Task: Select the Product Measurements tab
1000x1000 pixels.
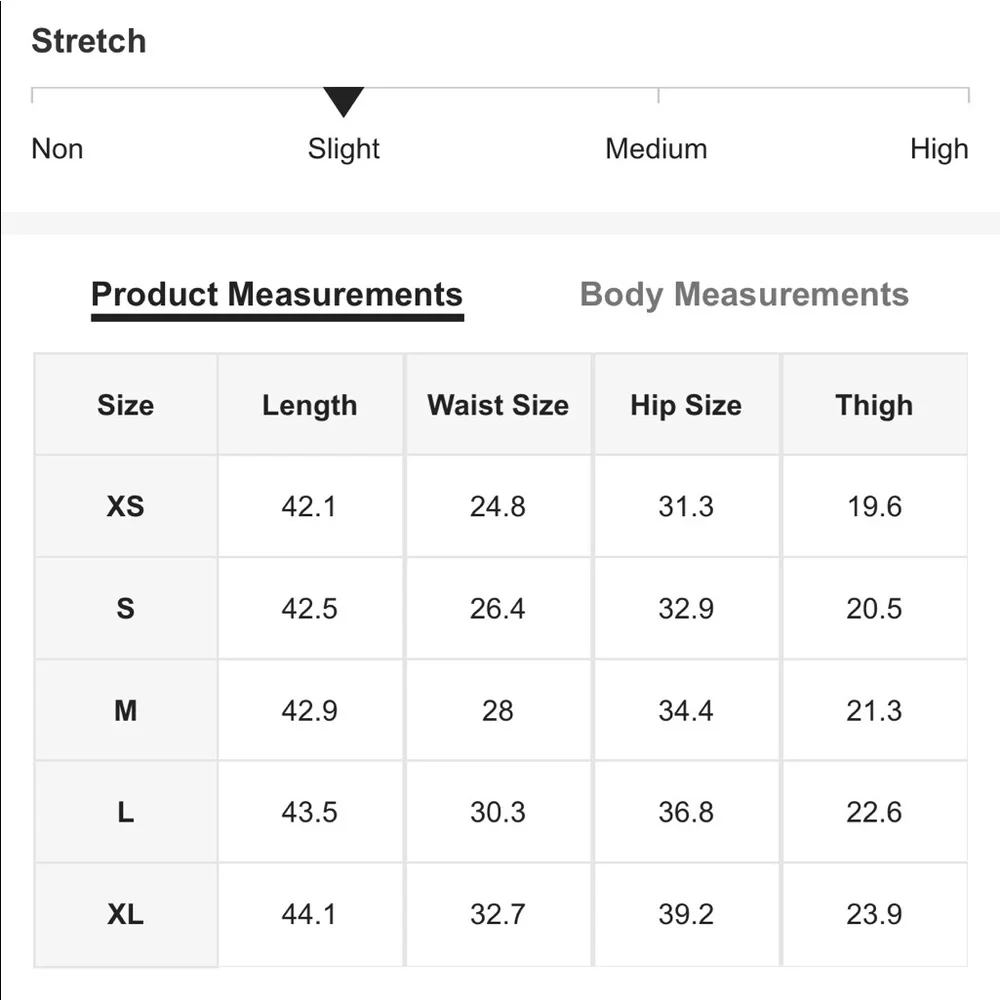Action: pyautogui.click(x=277, y=295)
